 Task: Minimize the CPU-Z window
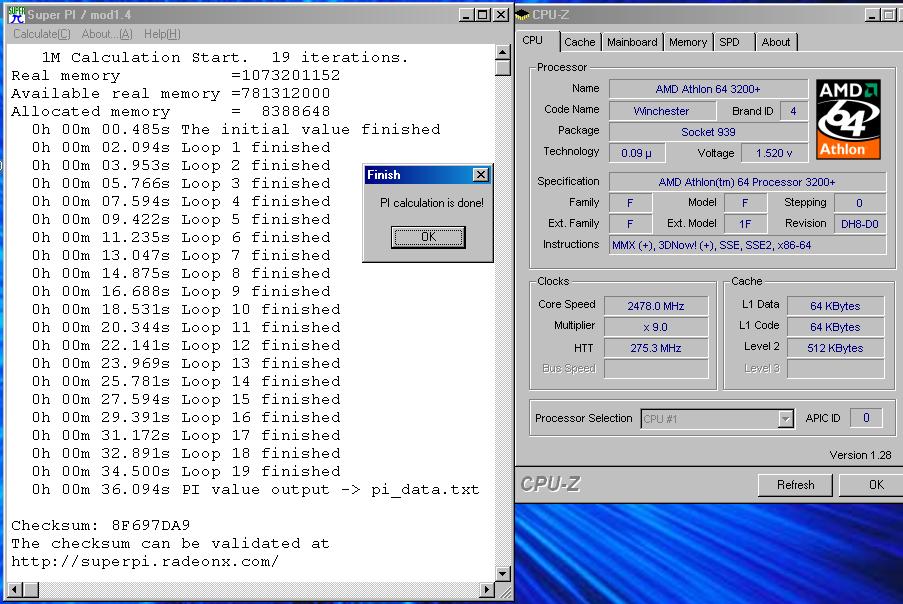click(872, 15)
